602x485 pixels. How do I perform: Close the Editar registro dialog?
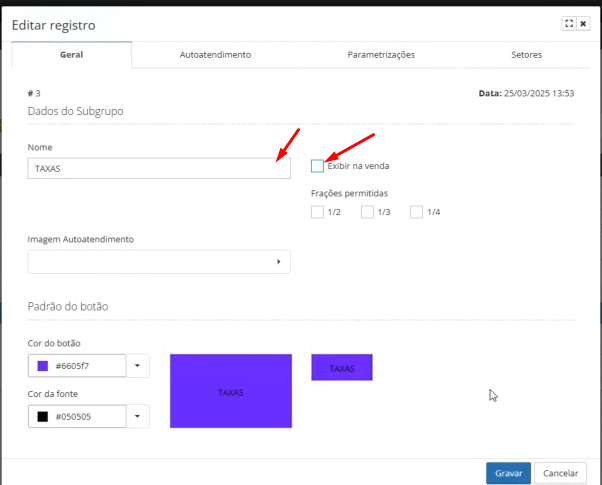[x=583, y=23]
